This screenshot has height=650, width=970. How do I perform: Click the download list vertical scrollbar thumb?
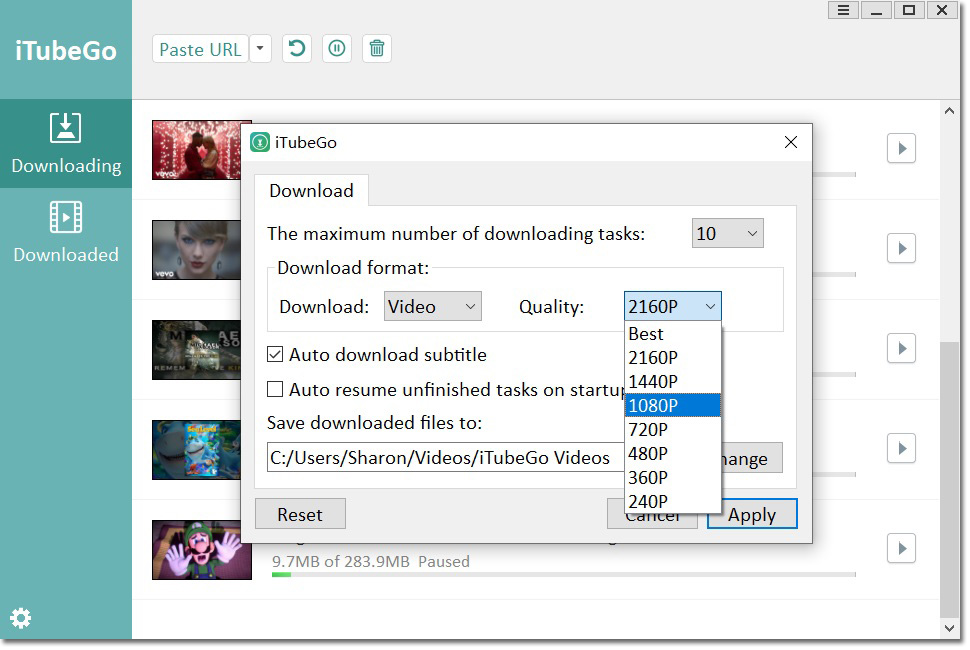tap(950, 479)
